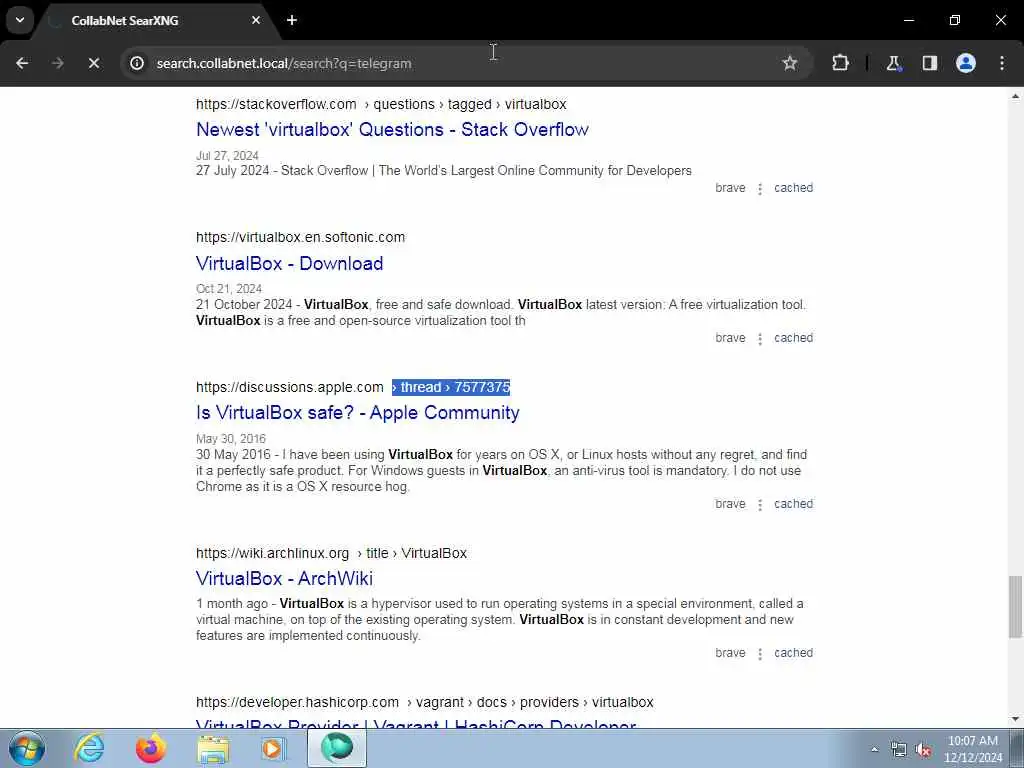The height and width of the screenshot is (768, 1024).
Task: Open Windows Media Player from taskbar
Action: pyautogui.click(x=274, y=748)
